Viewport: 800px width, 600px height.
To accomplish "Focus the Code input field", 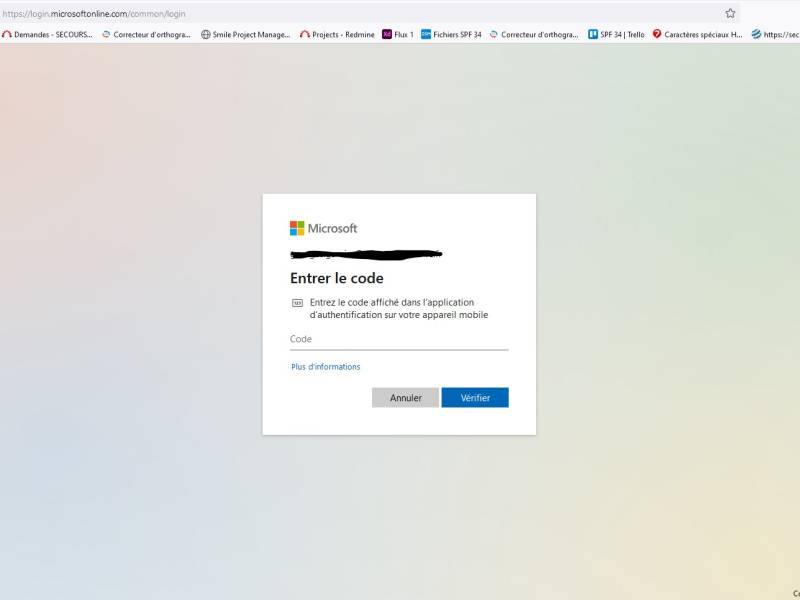I will click(x=399, y=339).
